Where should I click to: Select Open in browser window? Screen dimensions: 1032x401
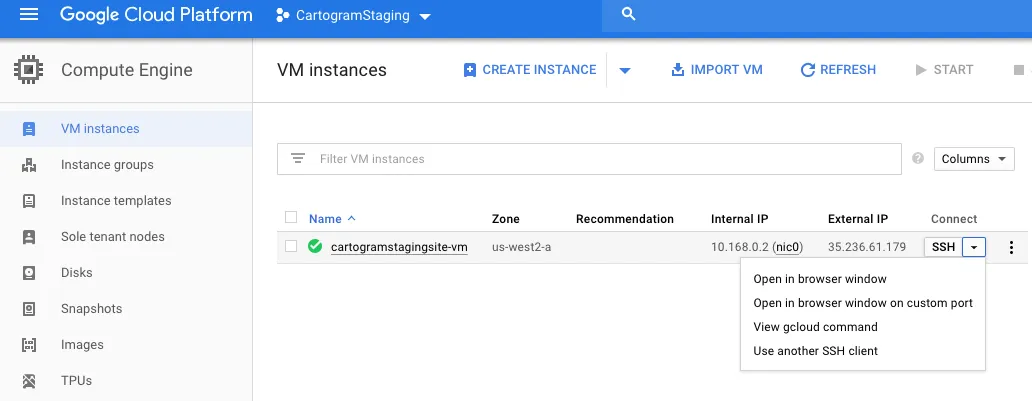pyautogui.click(x=819, y=279)
